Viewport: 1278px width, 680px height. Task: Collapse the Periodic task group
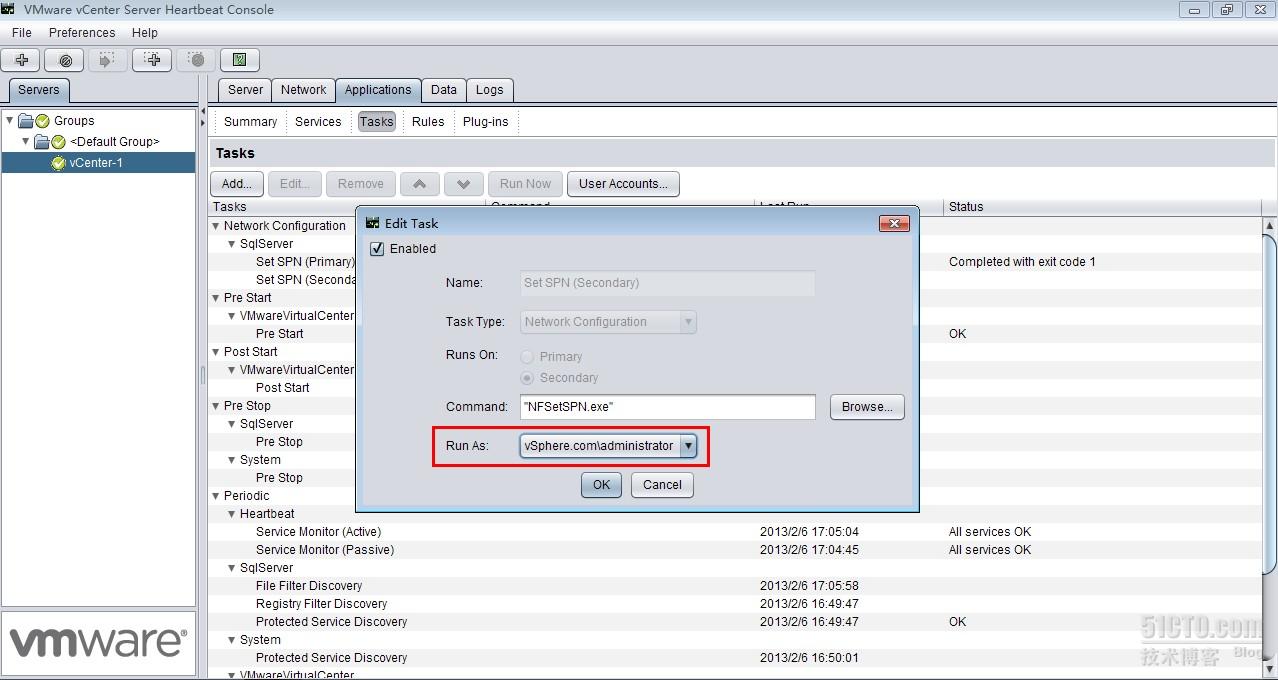215,496
